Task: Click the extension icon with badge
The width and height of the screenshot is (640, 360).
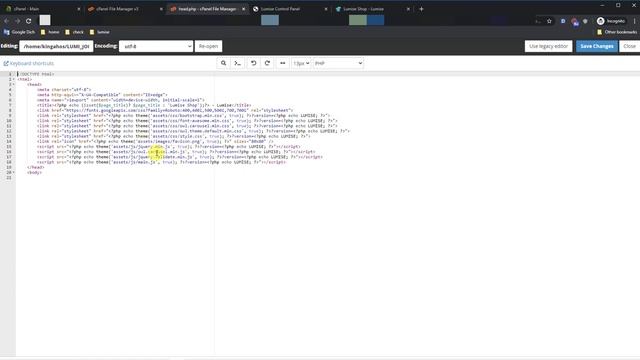Action: pyautogui.click(x=575, y=22)
